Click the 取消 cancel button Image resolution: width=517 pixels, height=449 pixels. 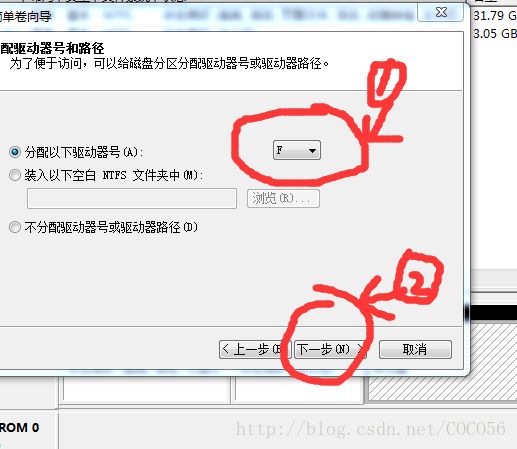[415, 349]
